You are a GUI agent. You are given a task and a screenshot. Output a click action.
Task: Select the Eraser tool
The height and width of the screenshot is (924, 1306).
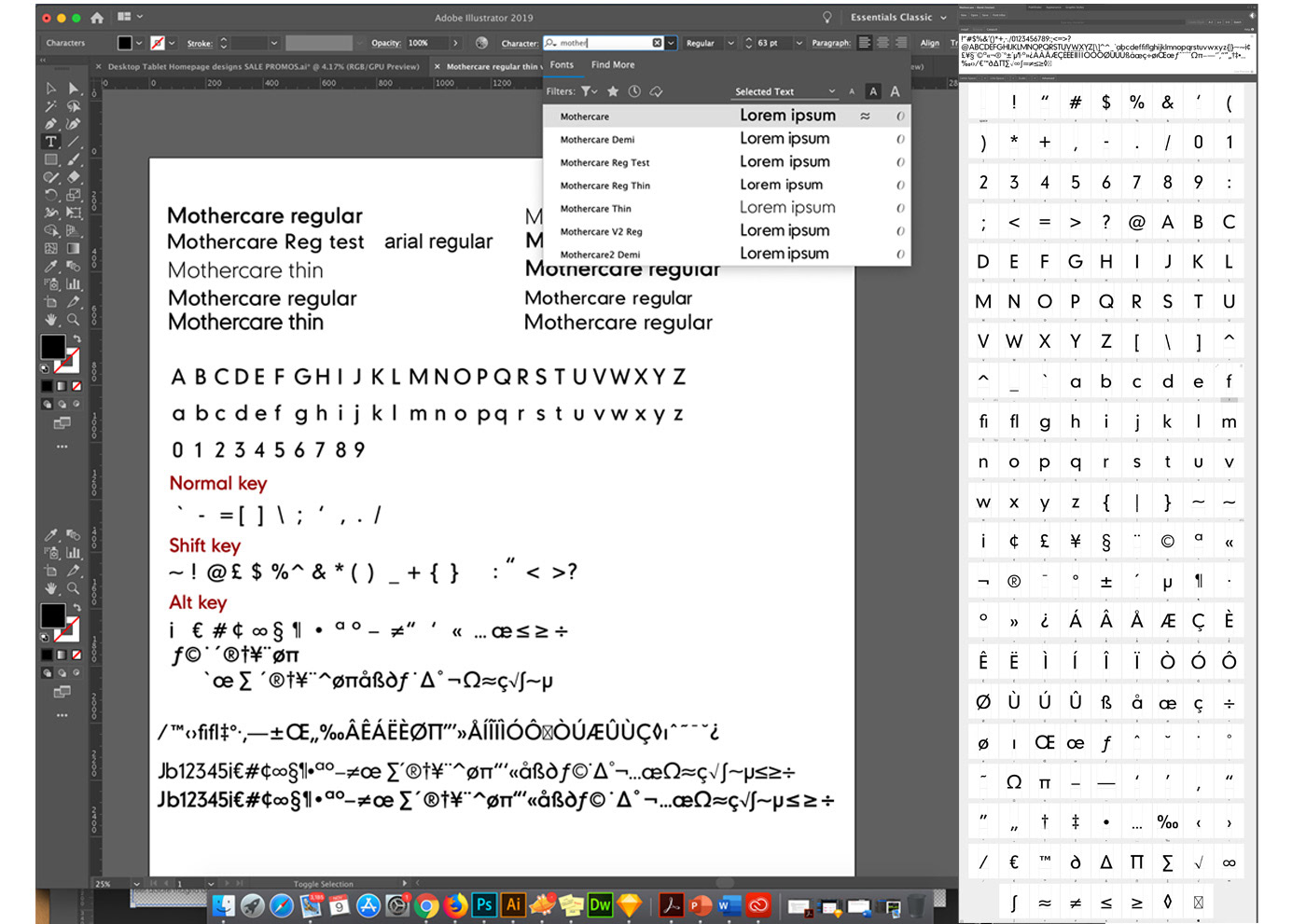(74, 177)
